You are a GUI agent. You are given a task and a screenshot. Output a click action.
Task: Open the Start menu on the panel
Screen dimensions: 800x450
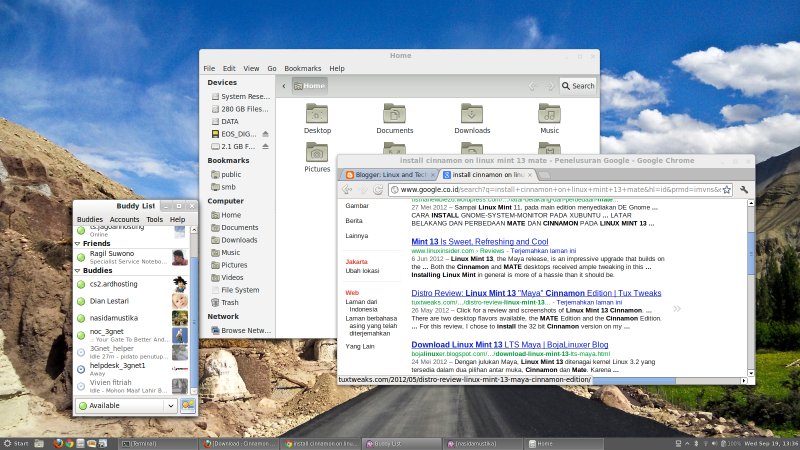[16, 444]
